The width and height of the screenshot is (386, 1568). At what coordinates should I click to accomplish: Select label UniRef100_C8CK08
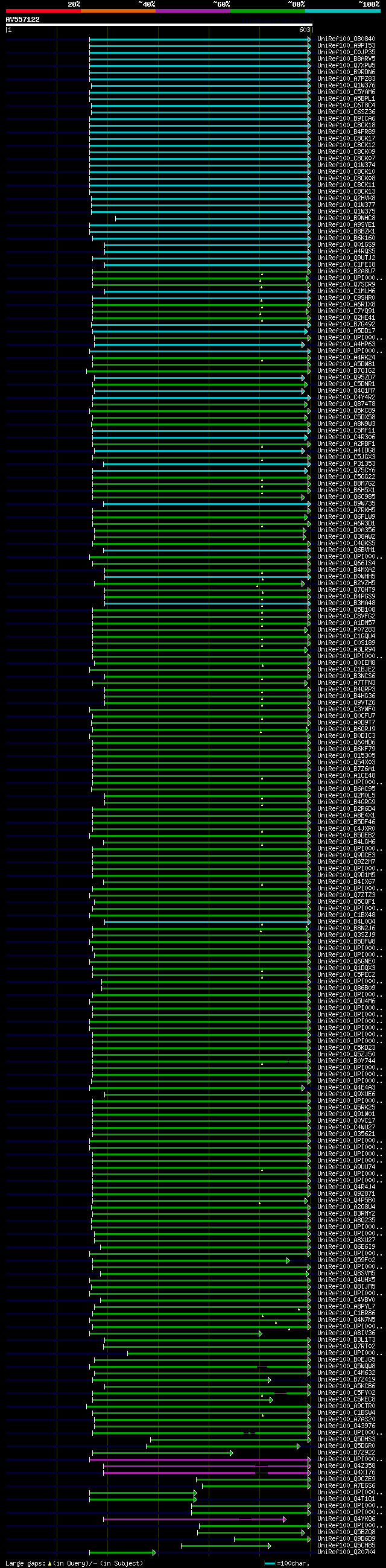click(x=346, y=179)
